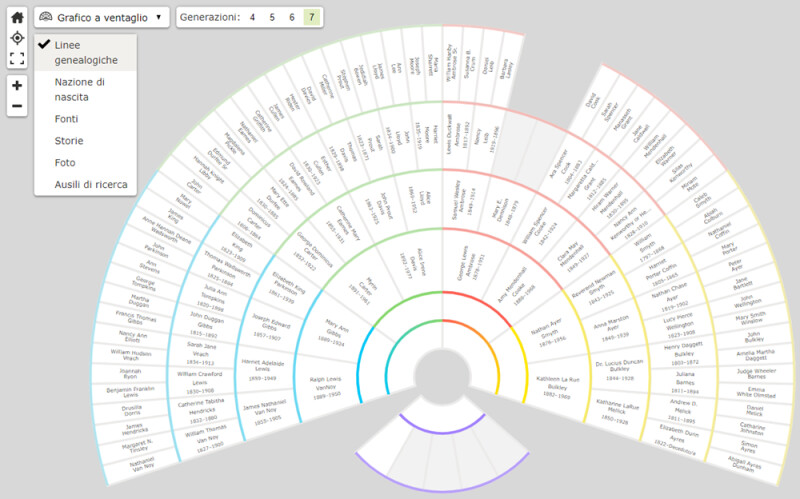Select the Foto option
The height and width of the screenshot is (499, 800).
click(86, 163)
